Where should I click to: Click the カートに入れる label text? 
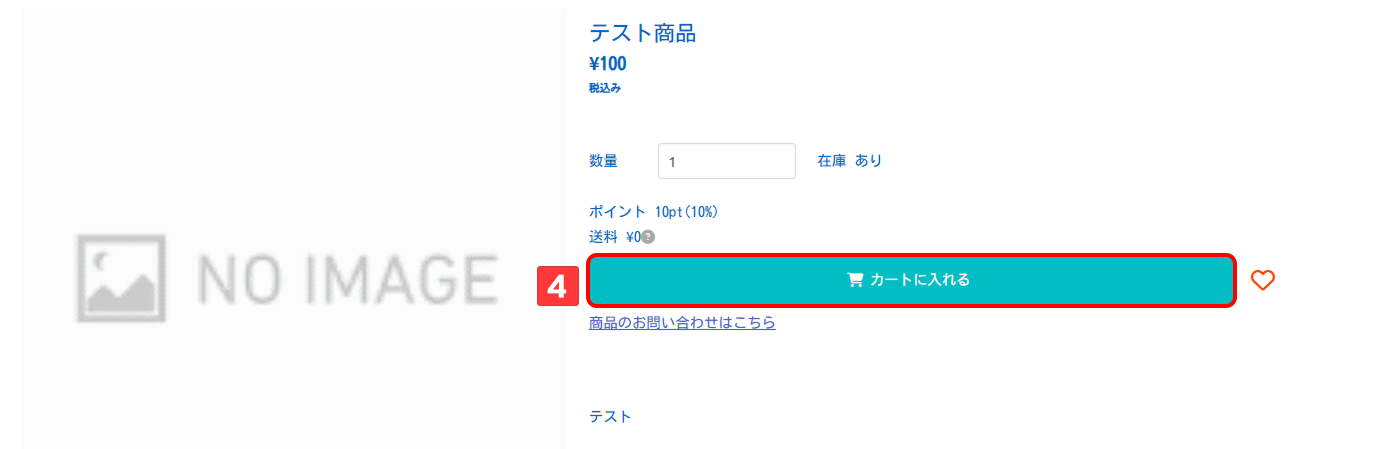pos(920,280)
